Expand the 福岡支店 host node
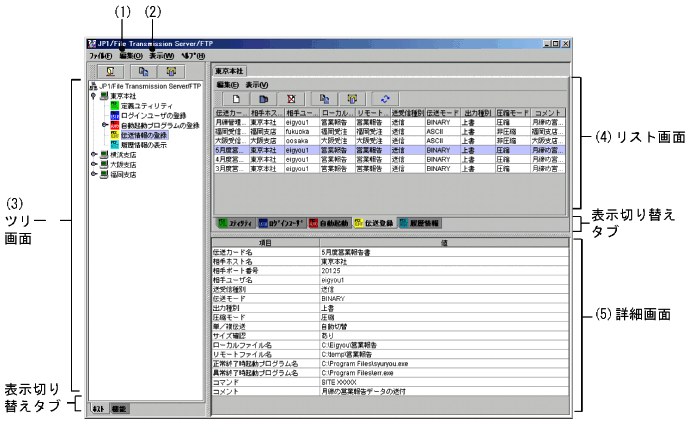Viewport: 698px width, 424px height. pyautogui.click(x=94, y=175)
